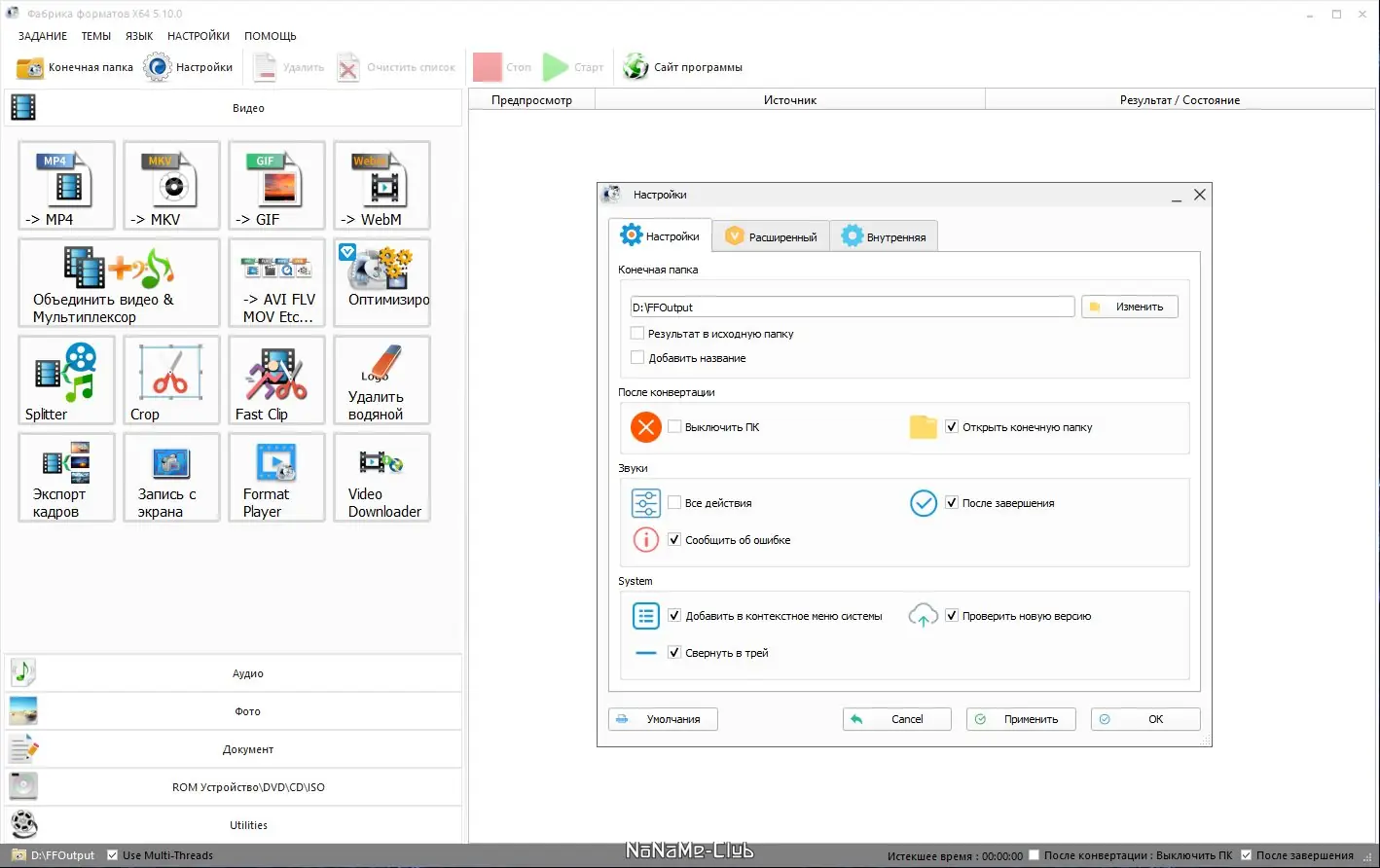
Task: Toggle Use Multi-Threads in the status bar
Action: click(x=112, y=855)
